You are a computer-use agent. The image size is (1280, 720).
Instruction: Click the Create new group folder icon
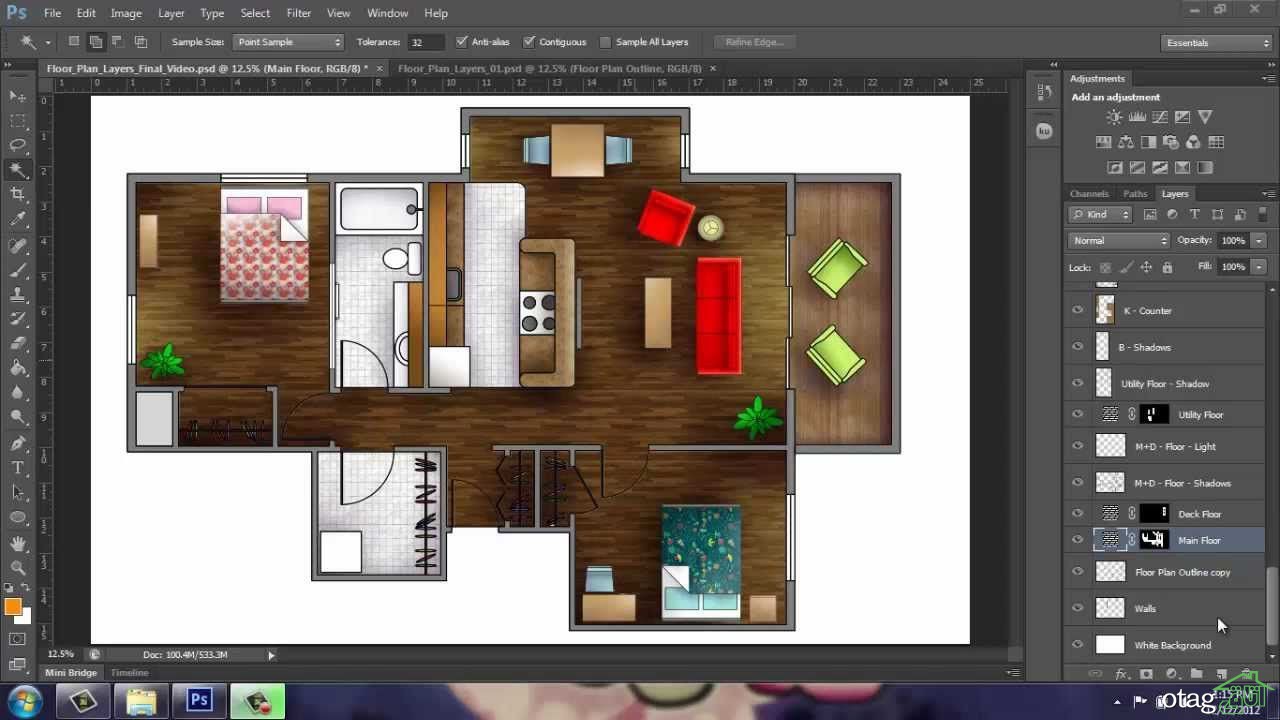point(1196,675)
